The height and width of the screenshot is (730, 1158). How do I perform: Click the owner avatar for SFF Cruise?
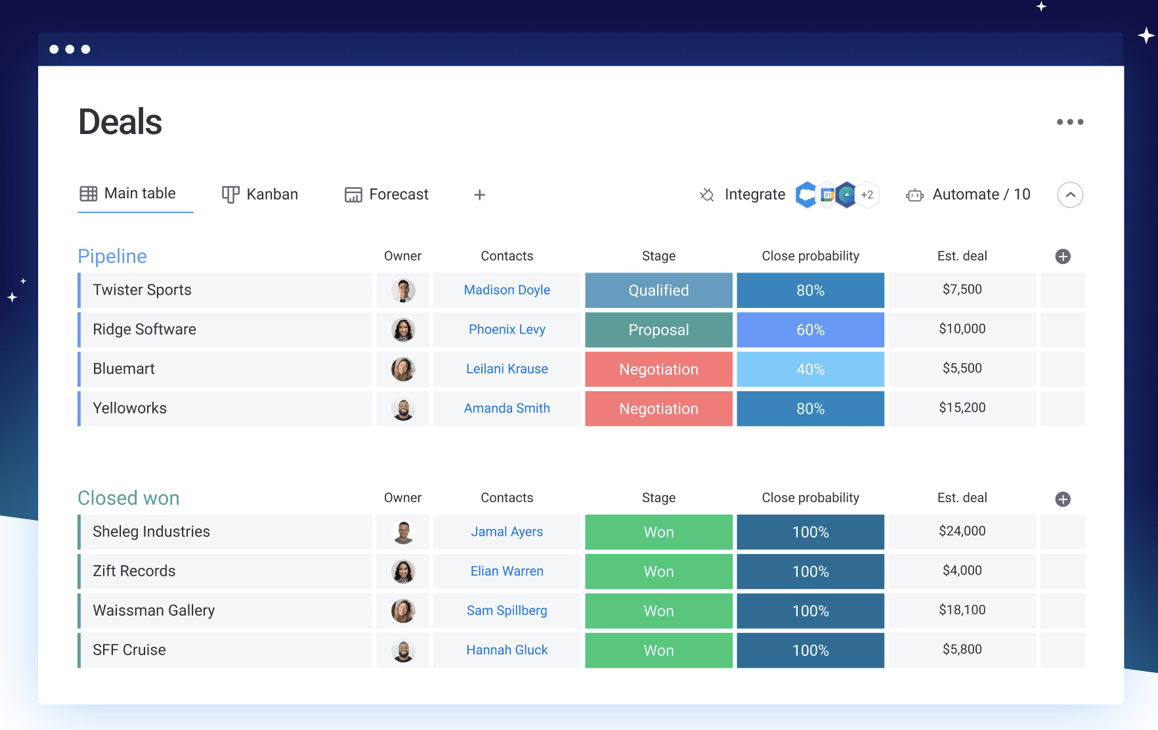[x=403, y=650]
